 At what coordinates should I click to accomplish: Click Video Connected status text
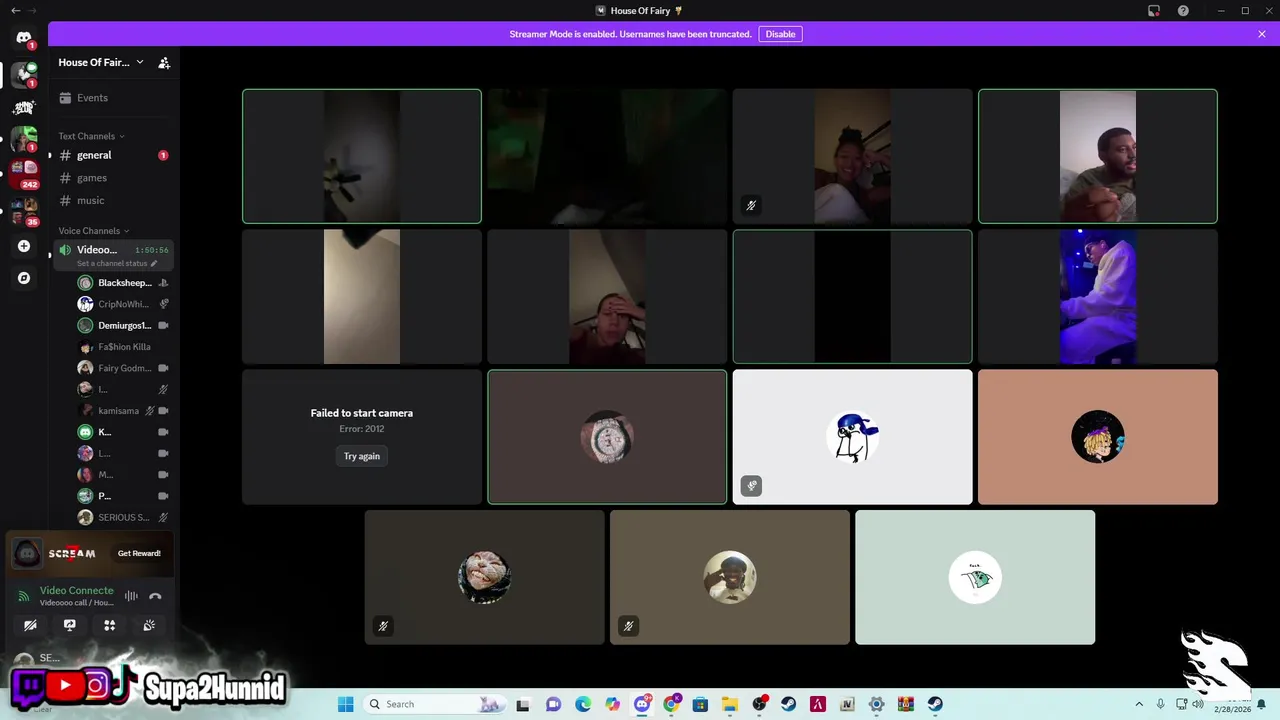[77, 591]
